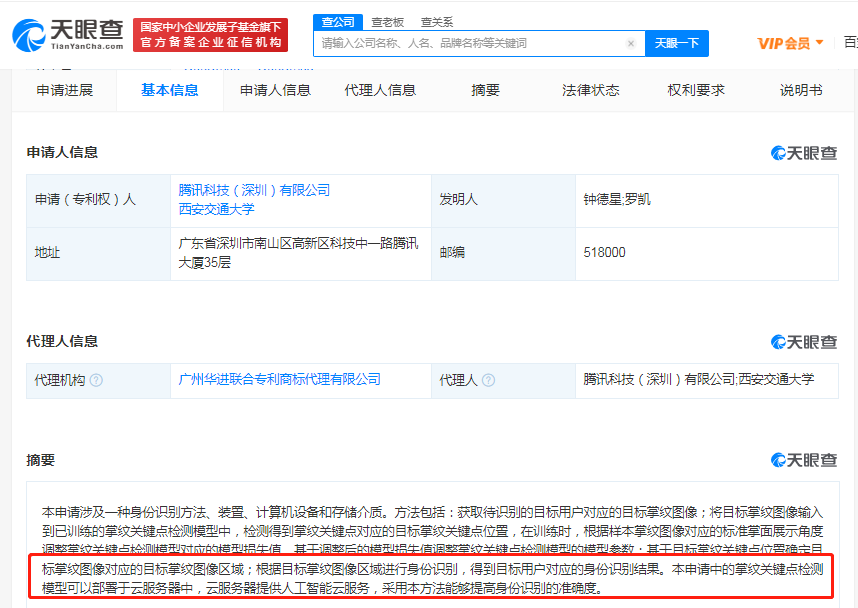
Task: Select the 查老板 search tab
Action: pyautogui.click(x=387, y=22)
